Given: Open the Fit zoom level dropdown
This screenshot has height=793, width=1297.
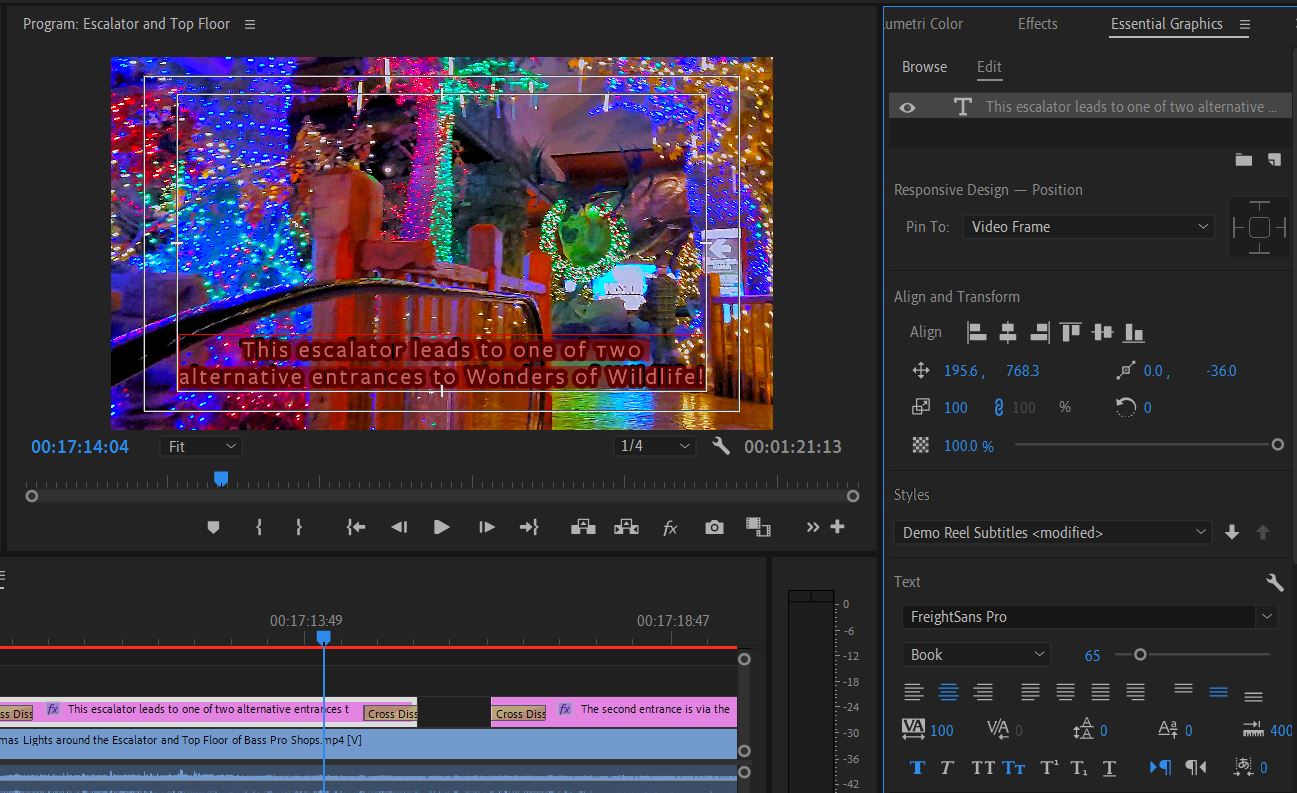Looking at the screenshot, I should [x=201, y=446].
